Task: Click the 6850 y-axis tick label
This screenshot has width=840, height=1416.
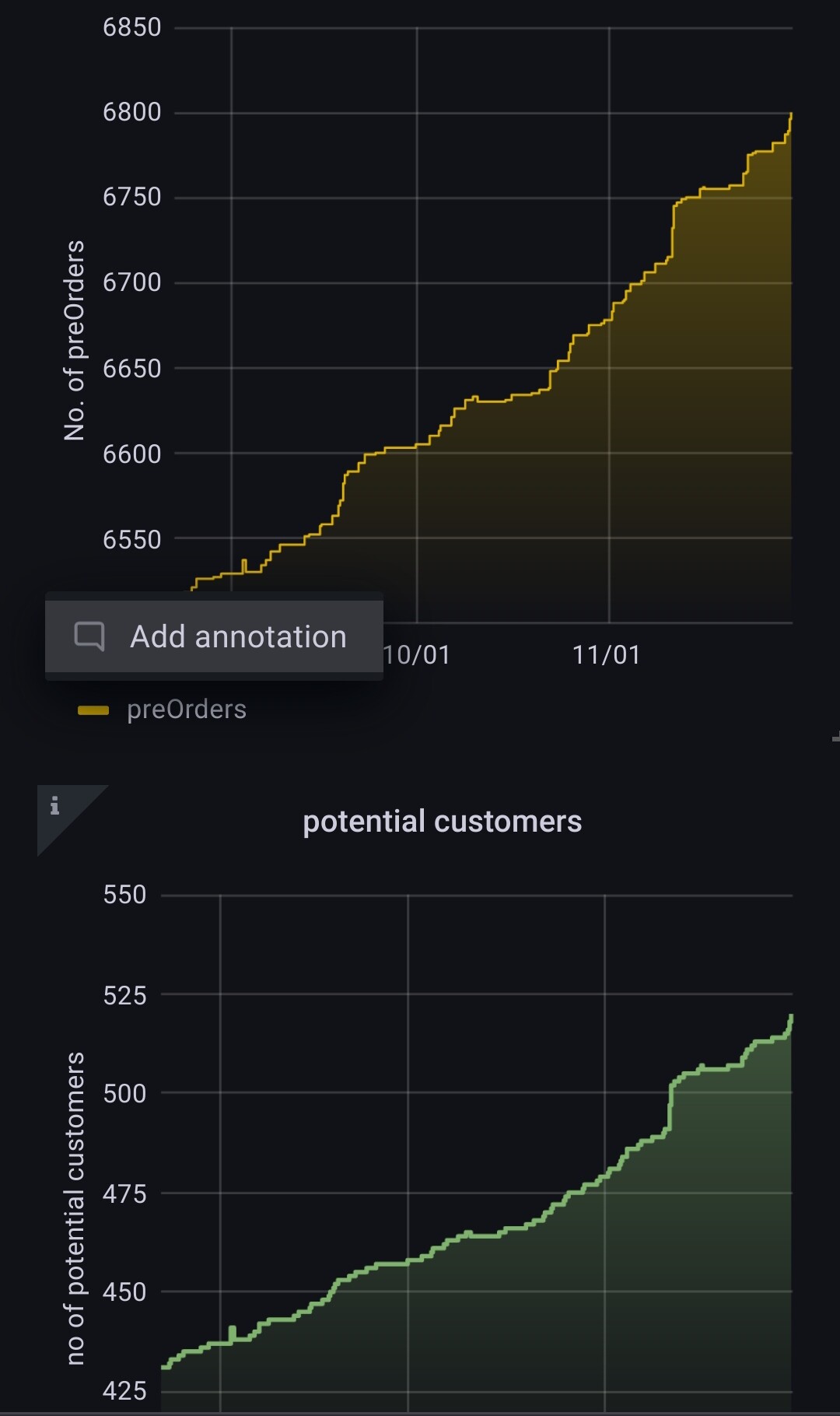Action: (x=132, y=27)
